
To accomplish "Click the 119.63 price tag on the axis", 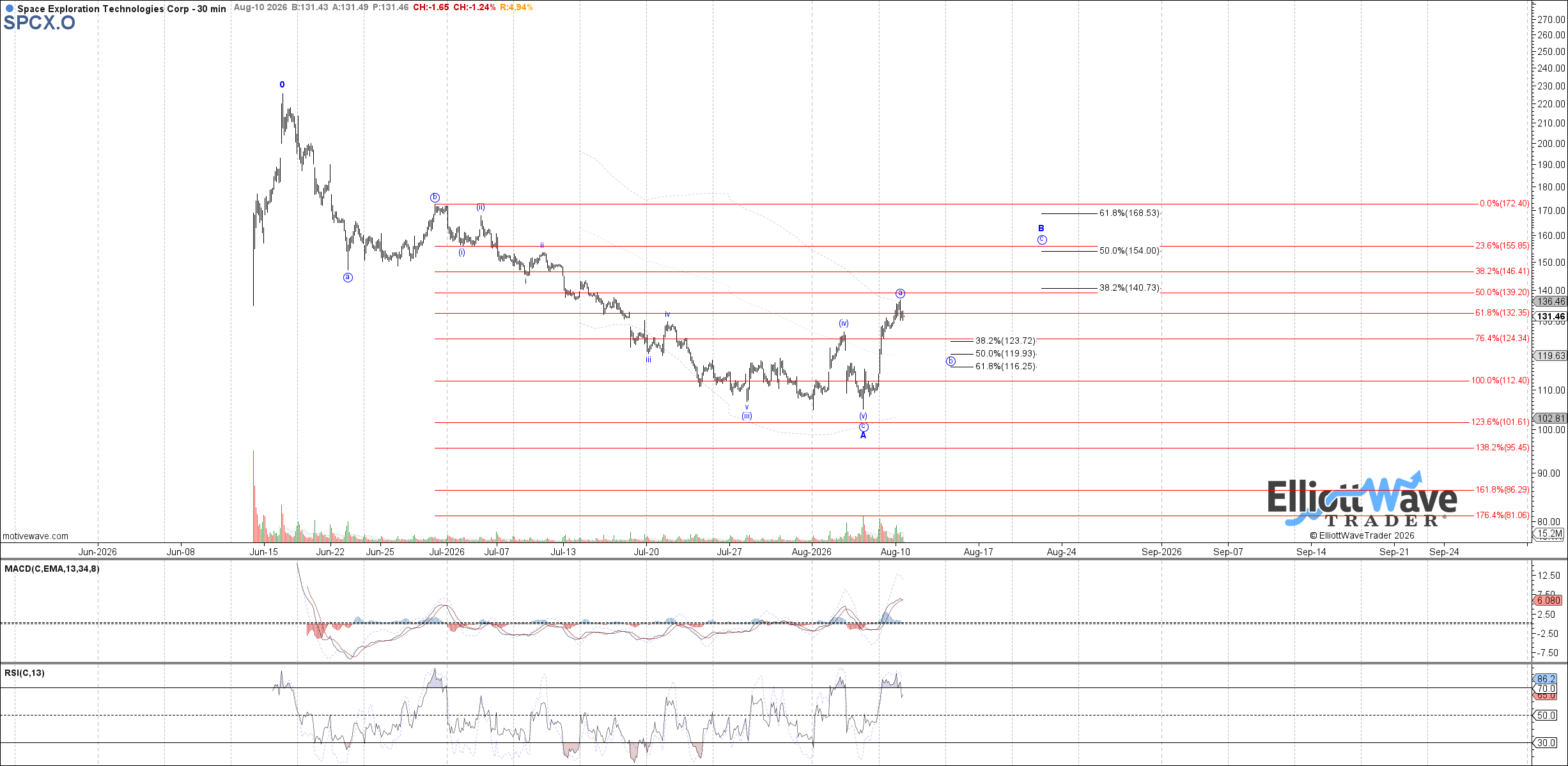I will pyautogui.click(x=1551, y=356).
